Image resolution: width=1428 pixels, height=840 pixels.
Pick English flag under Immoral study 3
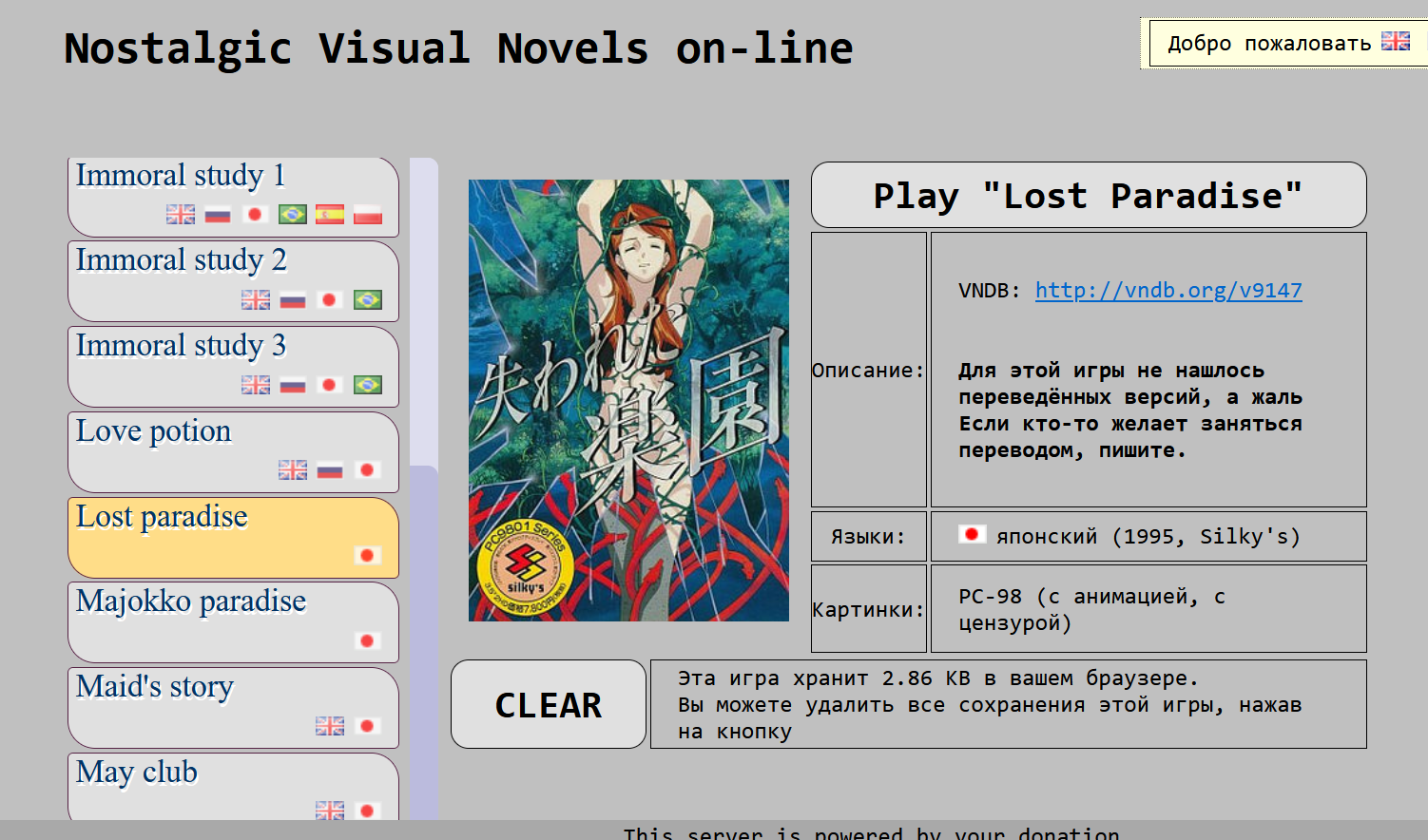256,385
